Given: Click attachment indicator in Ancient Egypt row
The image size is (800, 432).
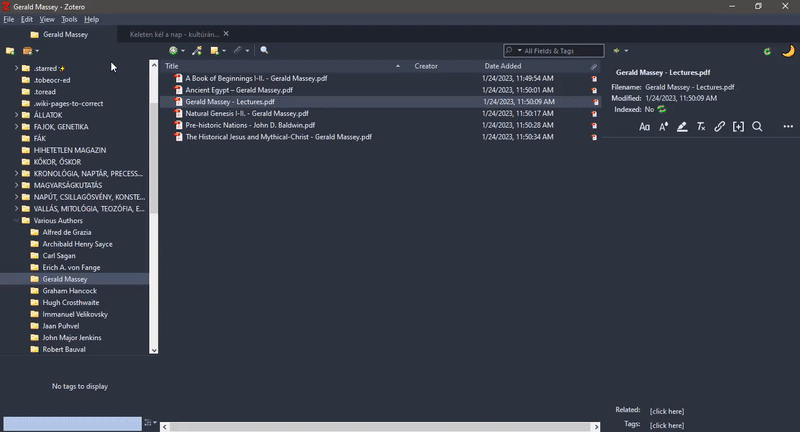Looking at the screenshot, I should [x=594, y=90].
